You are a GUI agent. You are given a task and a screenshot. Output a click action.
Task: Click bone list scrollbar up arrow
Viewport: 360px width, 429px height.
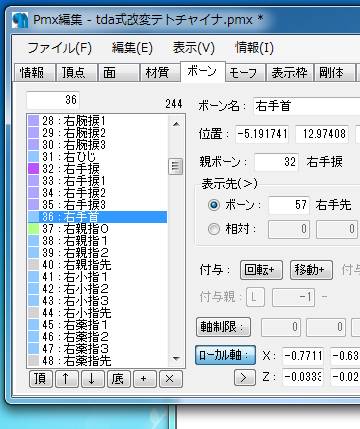pos(176,124)
